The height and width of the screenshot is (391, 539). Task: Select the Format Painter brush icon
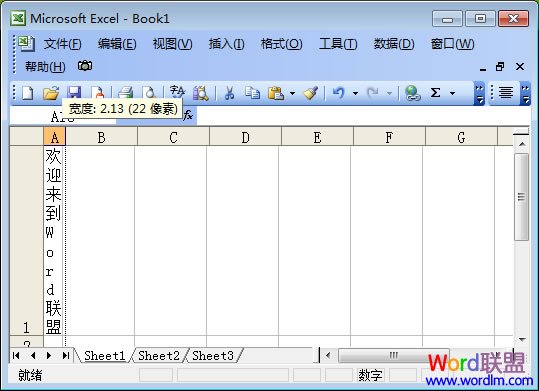point(311,93)
